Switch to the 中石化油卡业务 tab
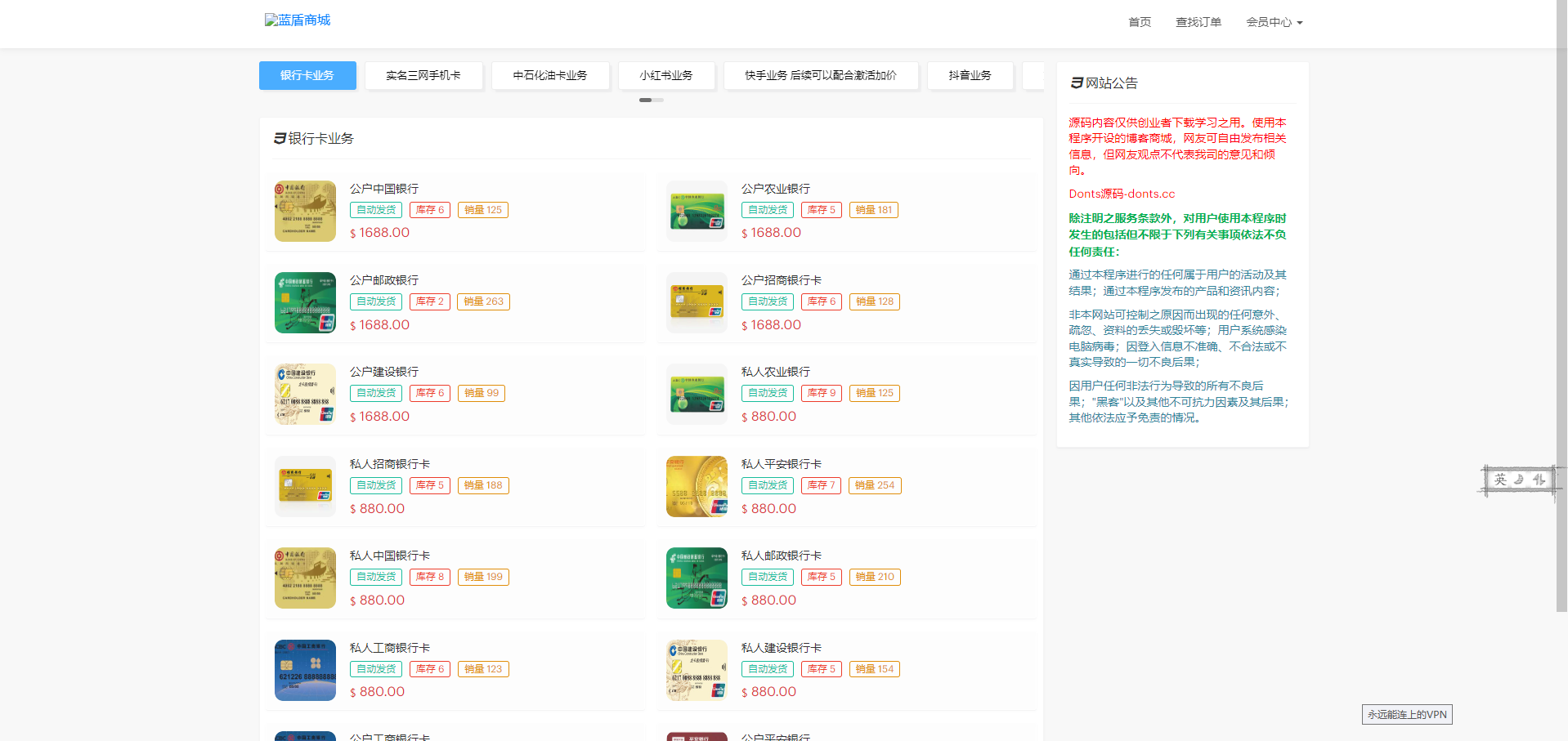Viewport: 1568px width, 741px height. (x=550, y=75)
